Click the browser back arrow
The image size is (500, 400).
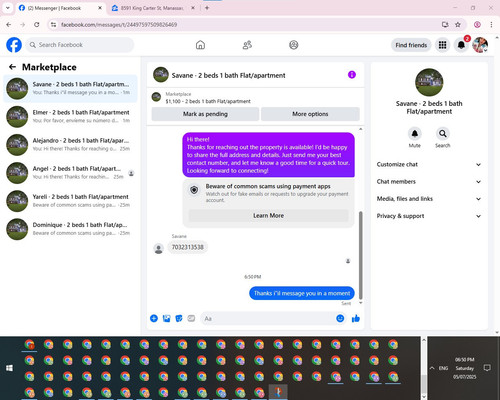9,24
